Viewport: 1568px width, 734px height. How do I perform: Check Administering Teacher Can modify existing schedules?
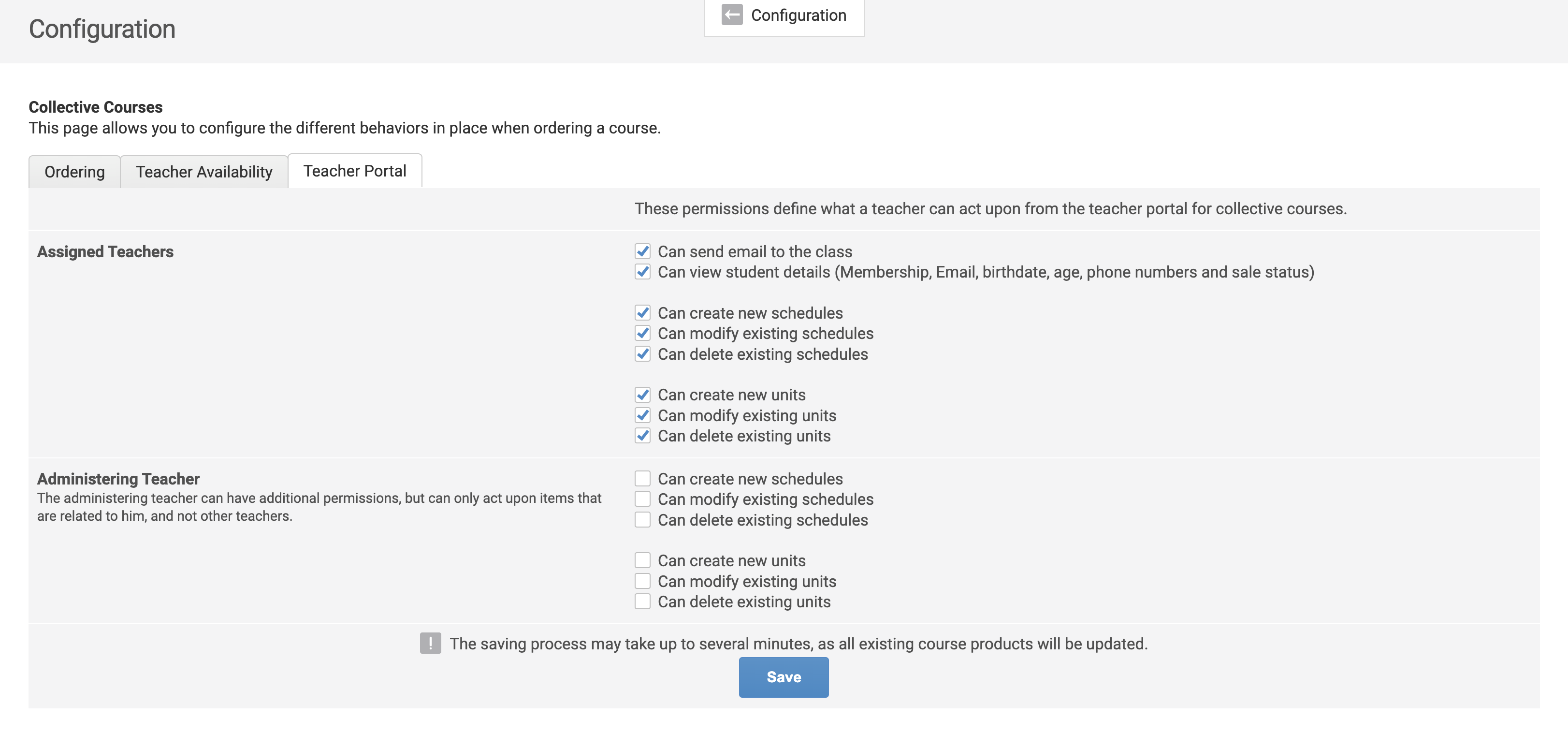pyautogui.click(x=642, y=499)
